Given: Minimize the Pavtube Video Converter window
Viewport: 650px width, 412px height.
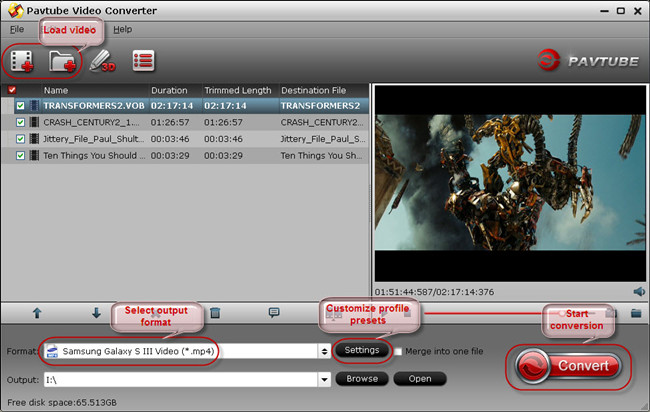Looking at the screenshot, I should [605, 11].
